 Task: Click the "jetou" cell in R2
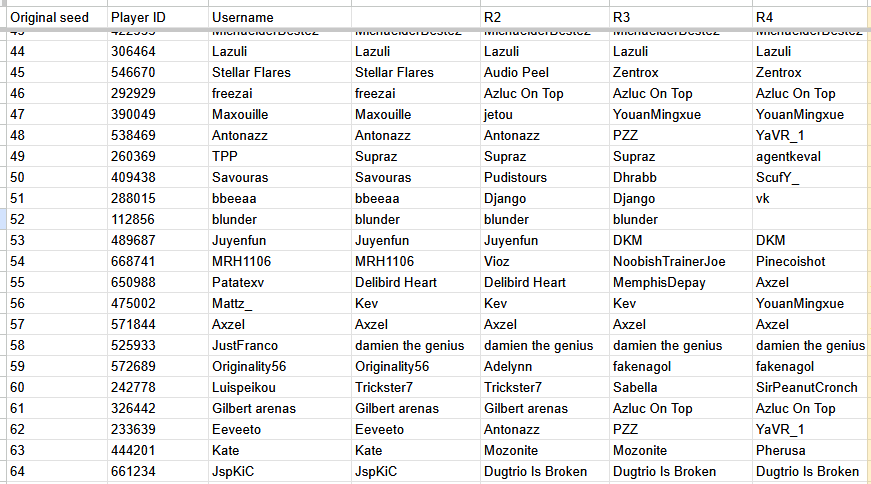click(499, 114)
